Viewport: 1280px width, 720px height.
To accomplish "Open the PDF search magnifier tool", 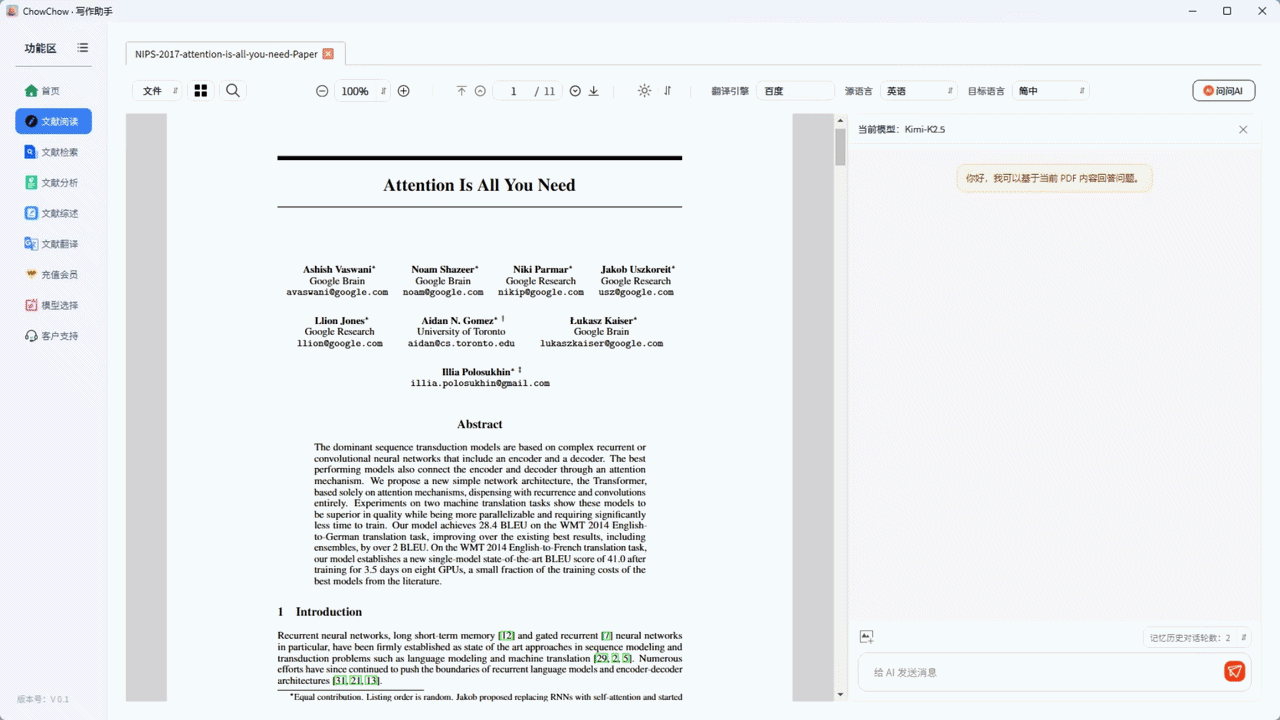I will tap(233, 91).
